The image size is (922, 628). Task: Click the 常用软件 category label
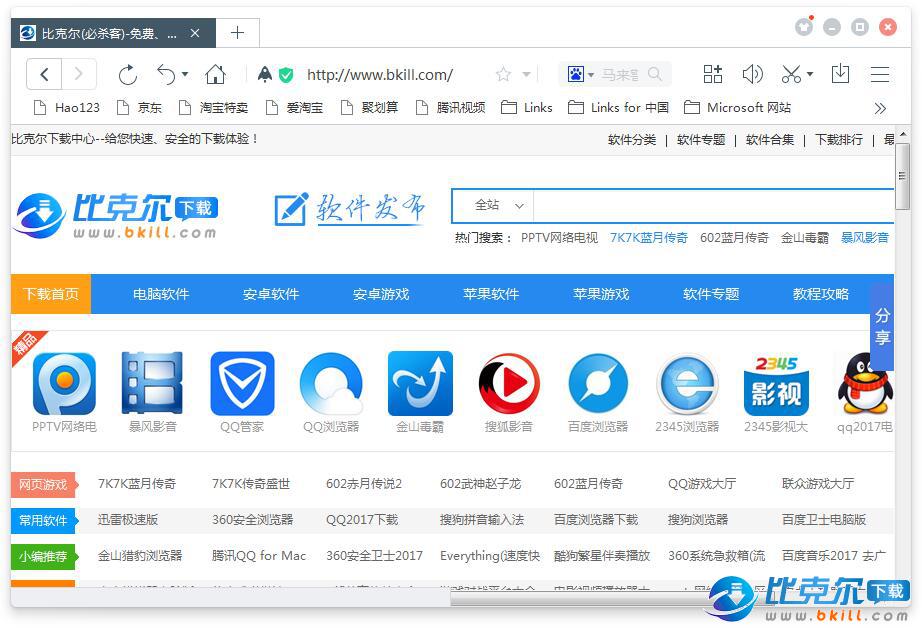(43, 520)
